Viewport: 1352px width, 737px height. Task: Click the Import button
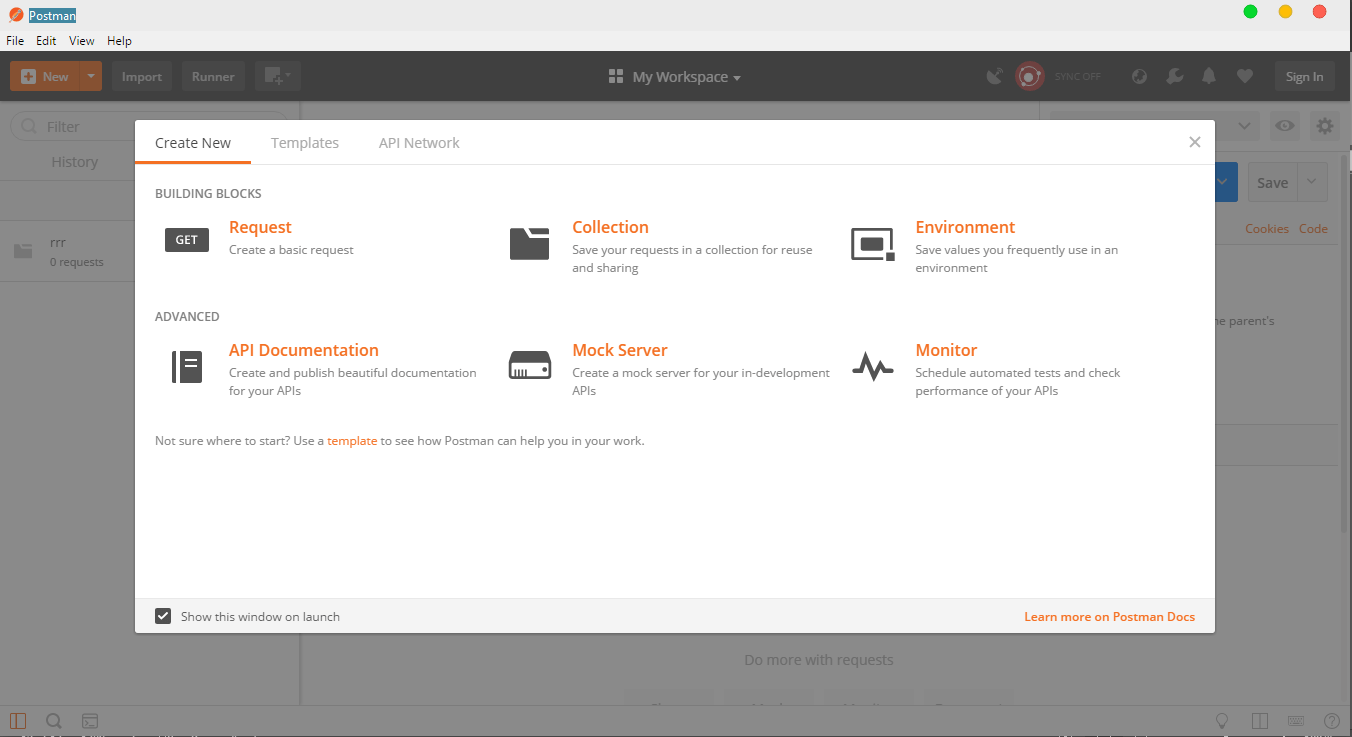click(x=142, y=76)
